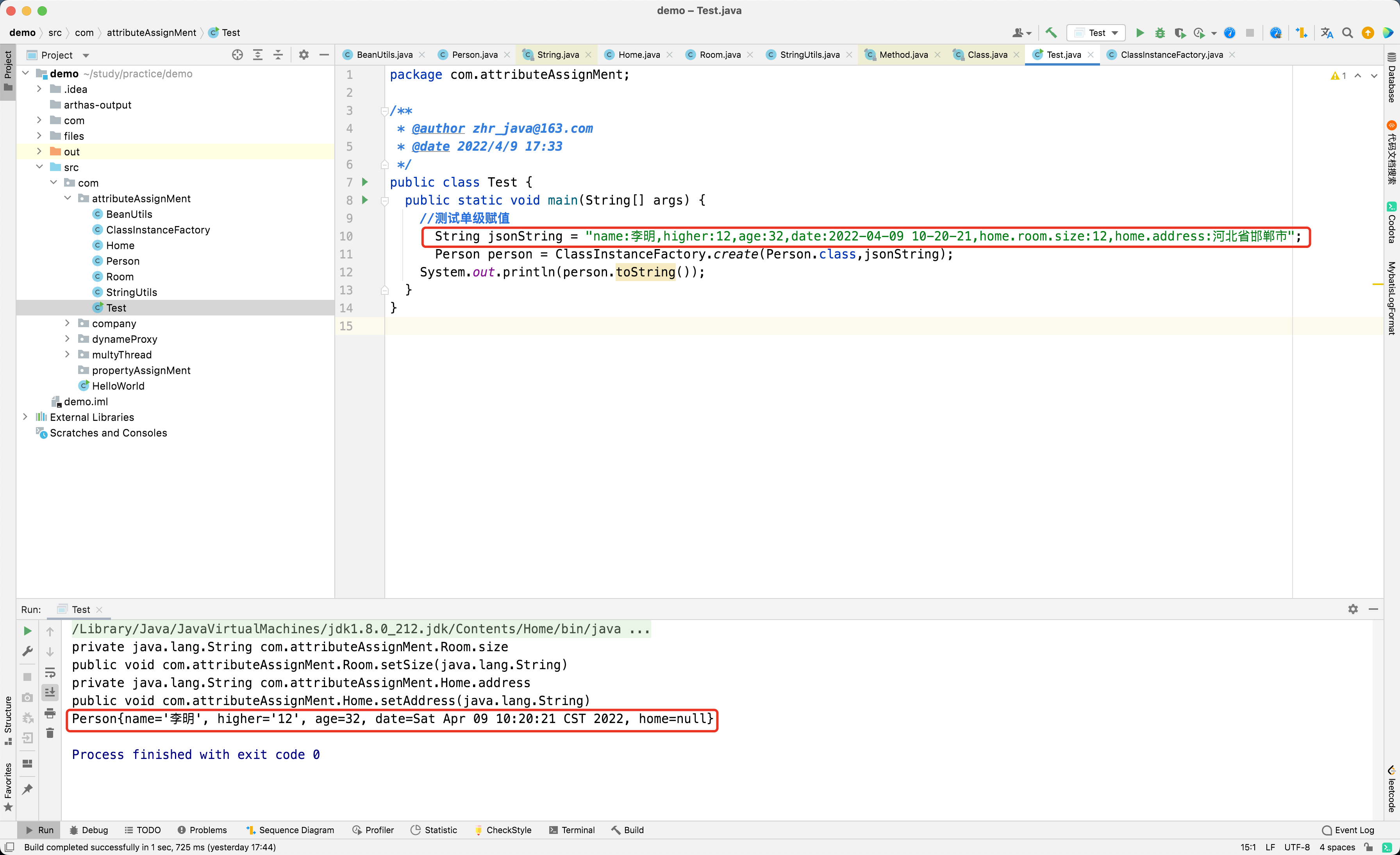The width and height of the screenshot is (1400, 855).
Task: Switch to StringUtils.java tab
Action: (809, 55)
